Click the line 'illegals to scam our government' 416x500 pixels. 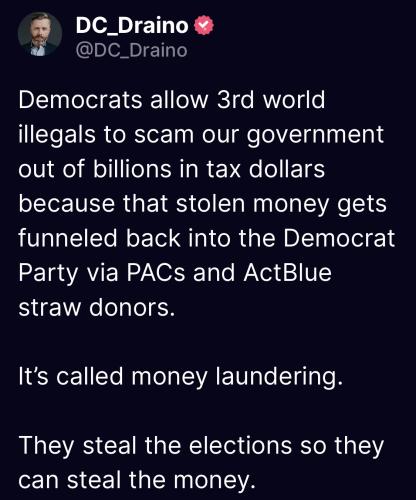pyautogui.click(x=201, y=136)
